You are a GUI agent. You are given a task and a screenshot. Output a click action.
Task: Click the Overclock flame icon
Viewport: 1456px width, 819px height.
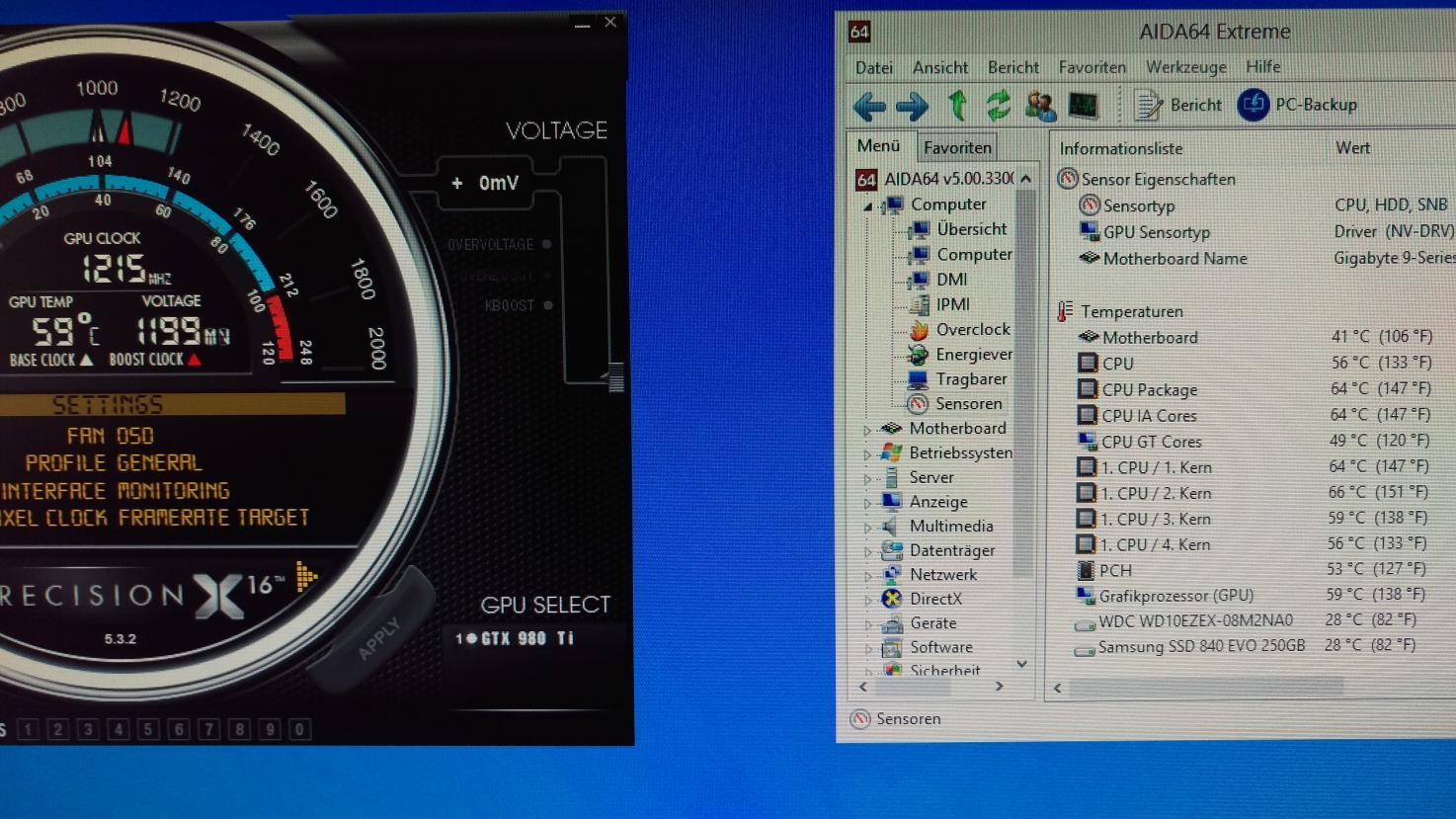(x=919, y=330)
